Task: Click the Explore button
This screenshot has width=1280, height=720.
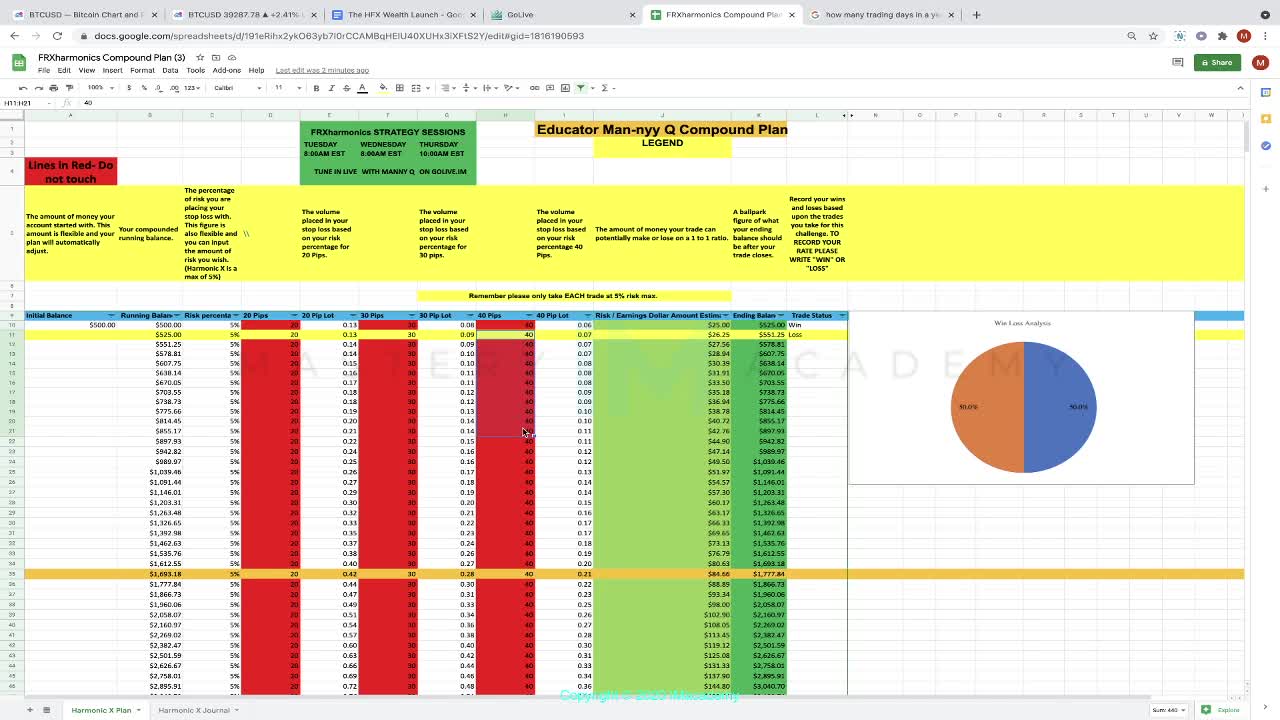Action: [x=1222, y=710]
